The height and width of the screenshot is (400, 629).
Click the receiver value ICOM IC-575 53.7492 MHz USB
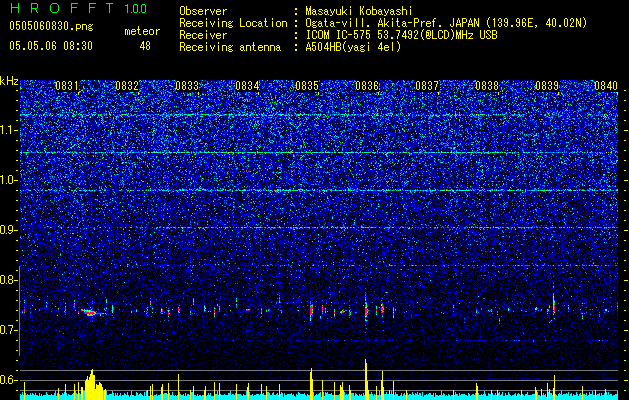401,35
